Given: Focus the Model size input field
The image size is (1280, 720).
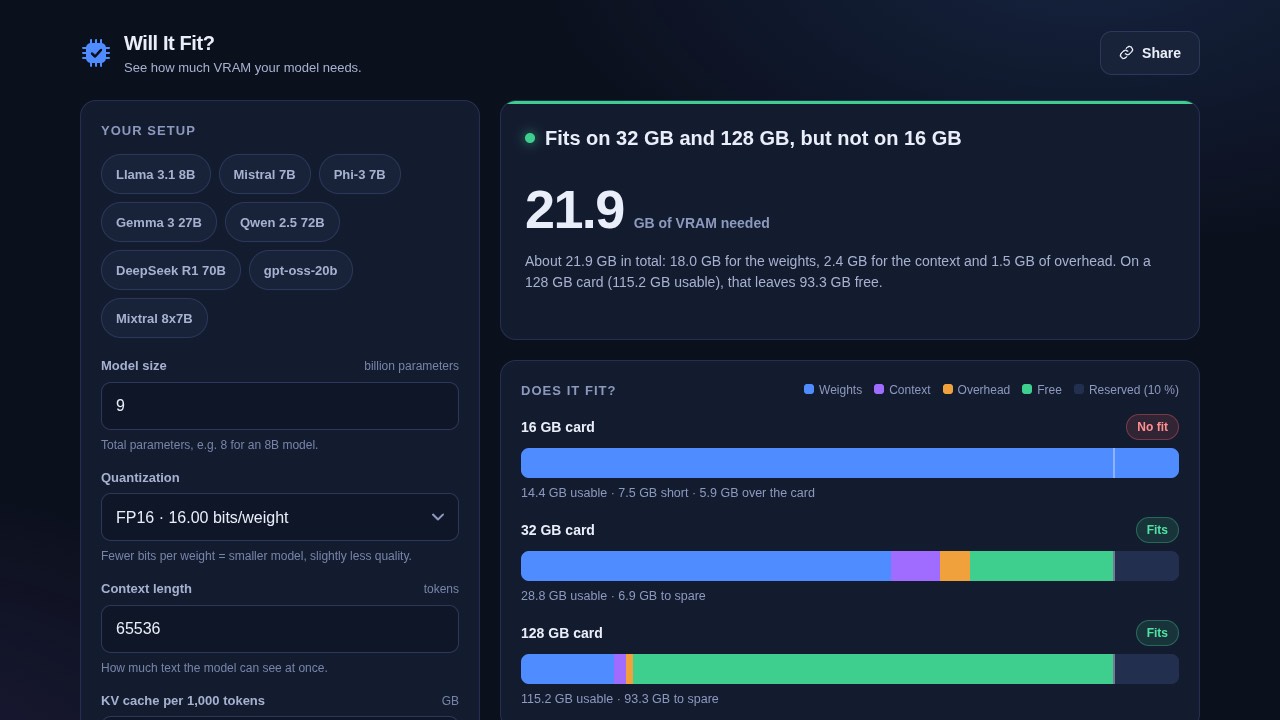Looking at the screenshot, I should [x=280, y=406].
